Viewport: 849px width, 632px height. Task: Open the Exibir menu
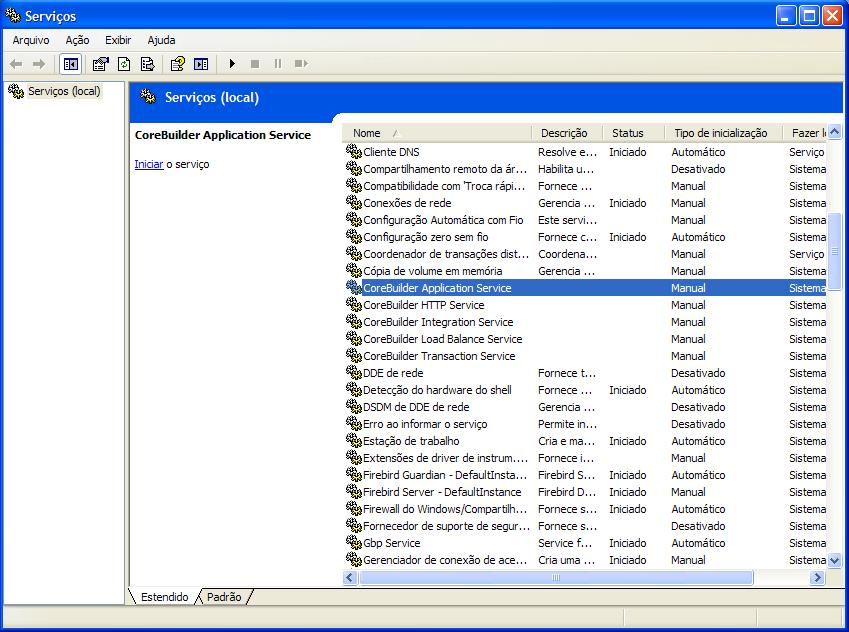[x=118, y=40]
